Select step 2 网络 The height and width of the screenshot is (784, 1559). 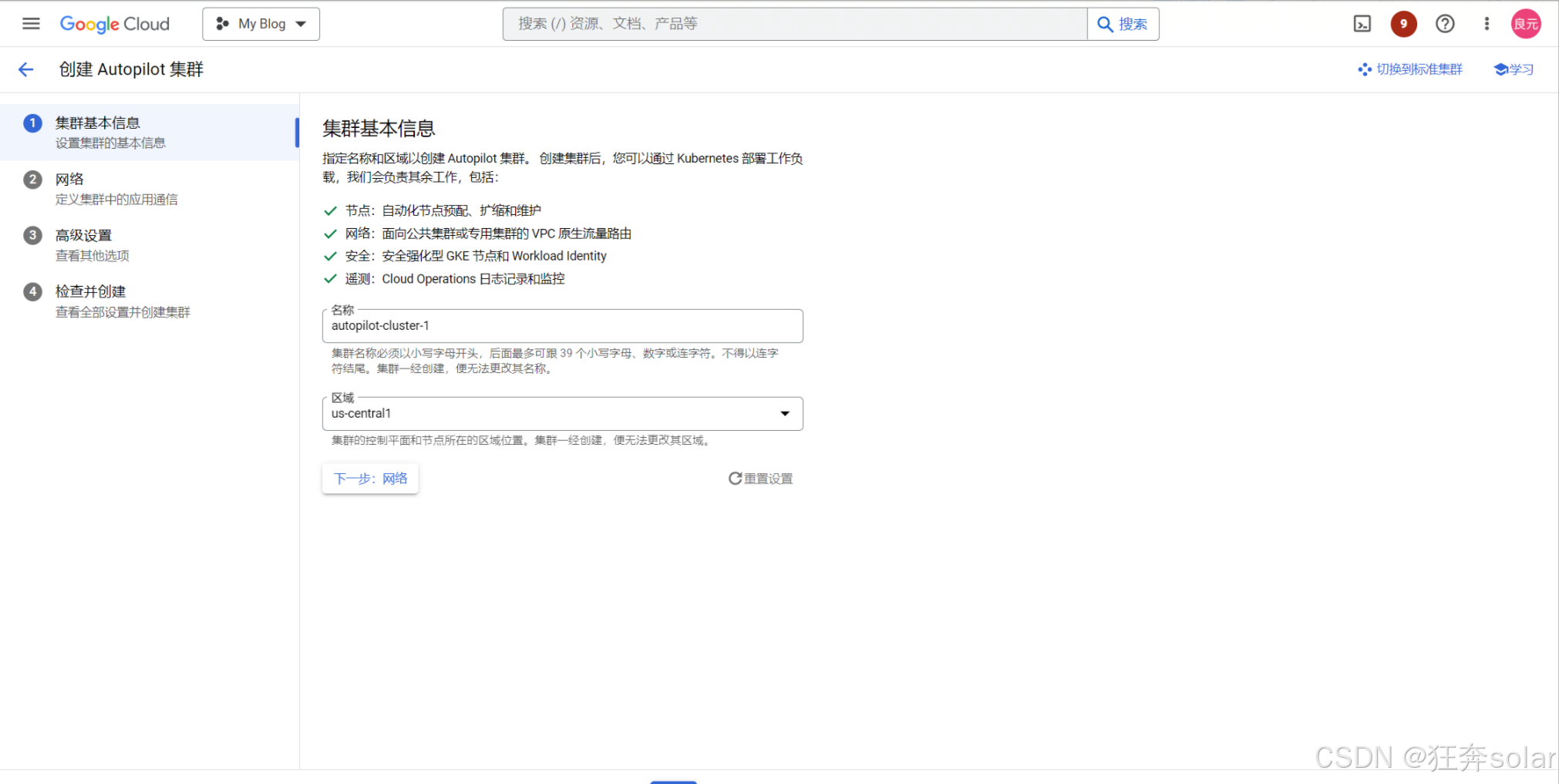click(x=150, y=189)
